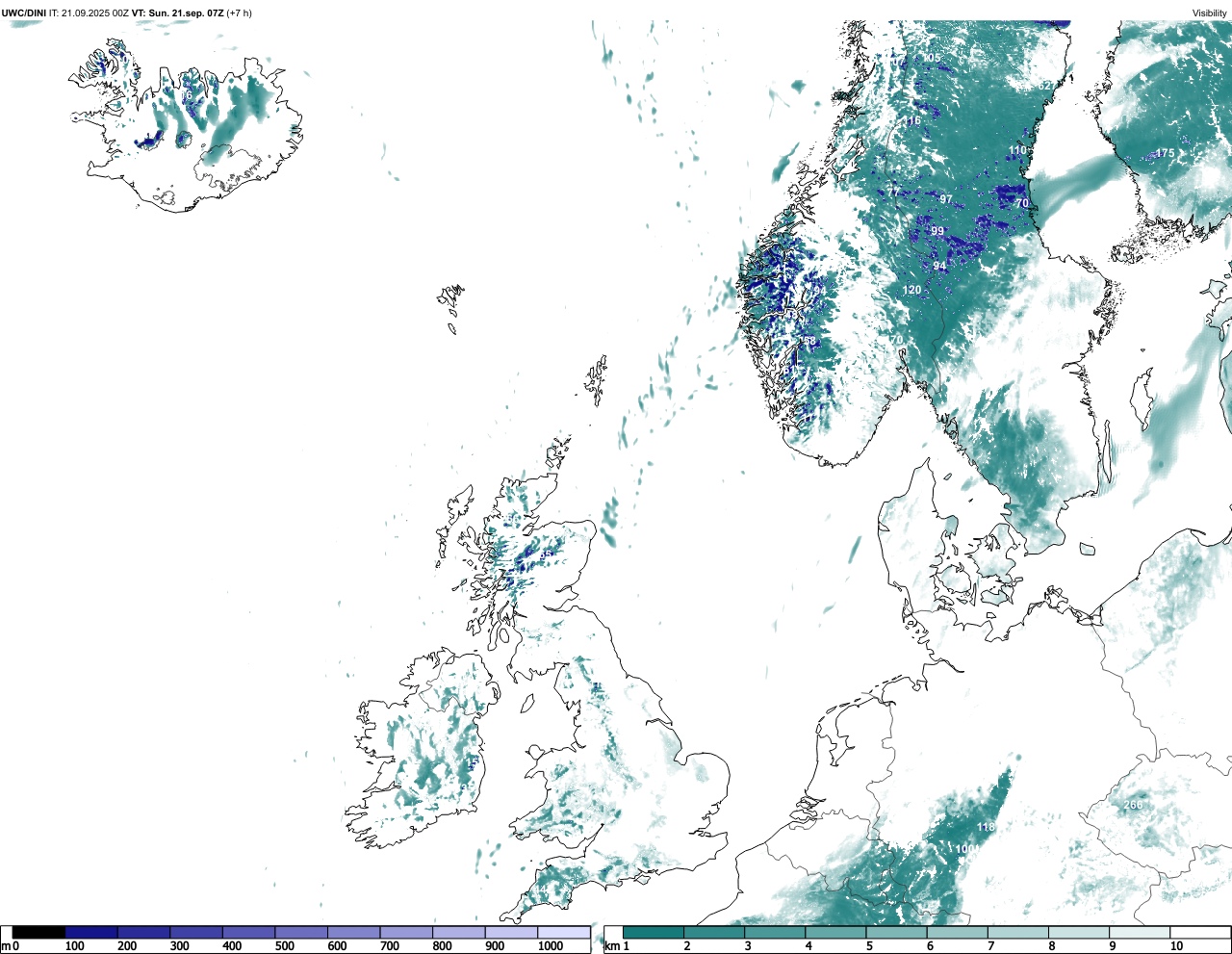Click the '5' tick on the km scale
1232x954 pixels.
point(868,946)
